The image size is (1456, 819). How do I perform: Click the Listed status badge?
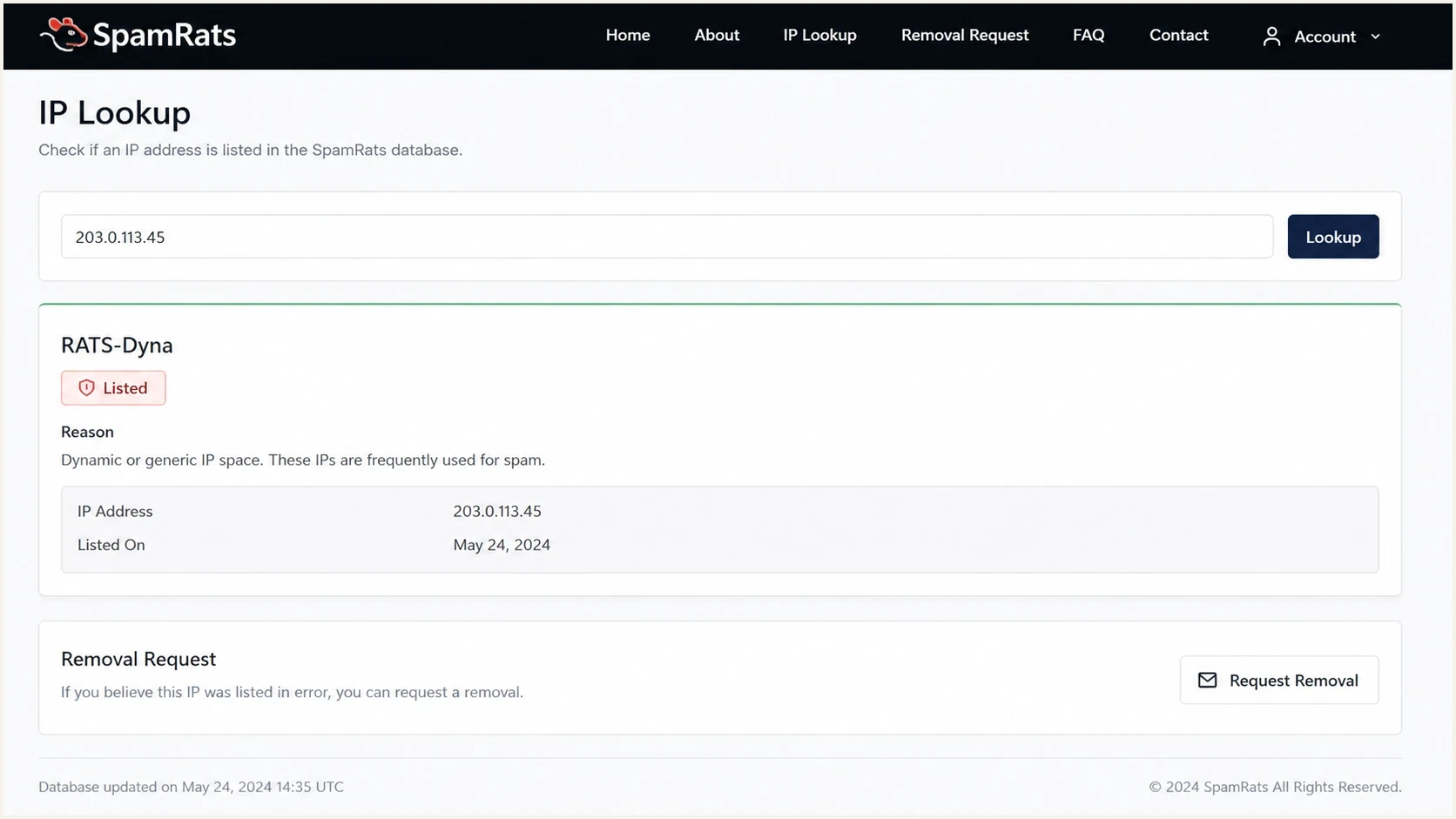pyautogui.click(x=113, y=388)
